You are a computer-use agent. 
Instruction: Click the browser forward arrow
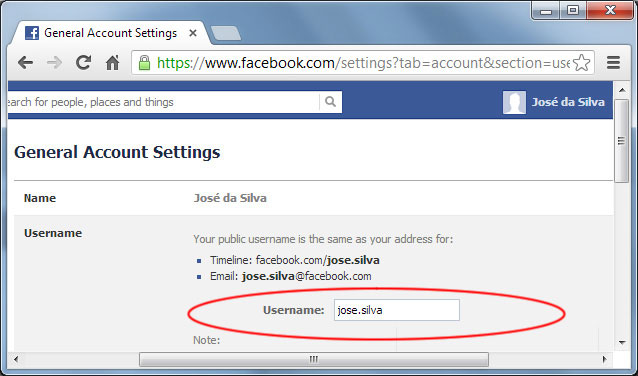click(54, 63)
